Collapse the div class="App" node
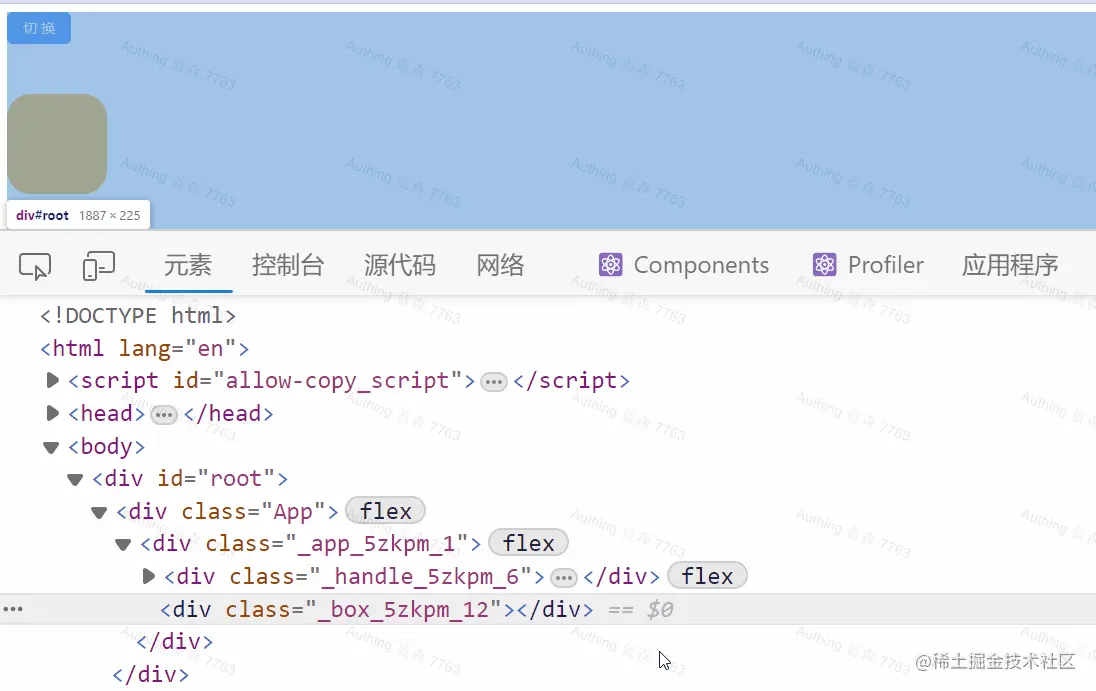This screenshot has height=691, width=1096. [x=99, y=512]
